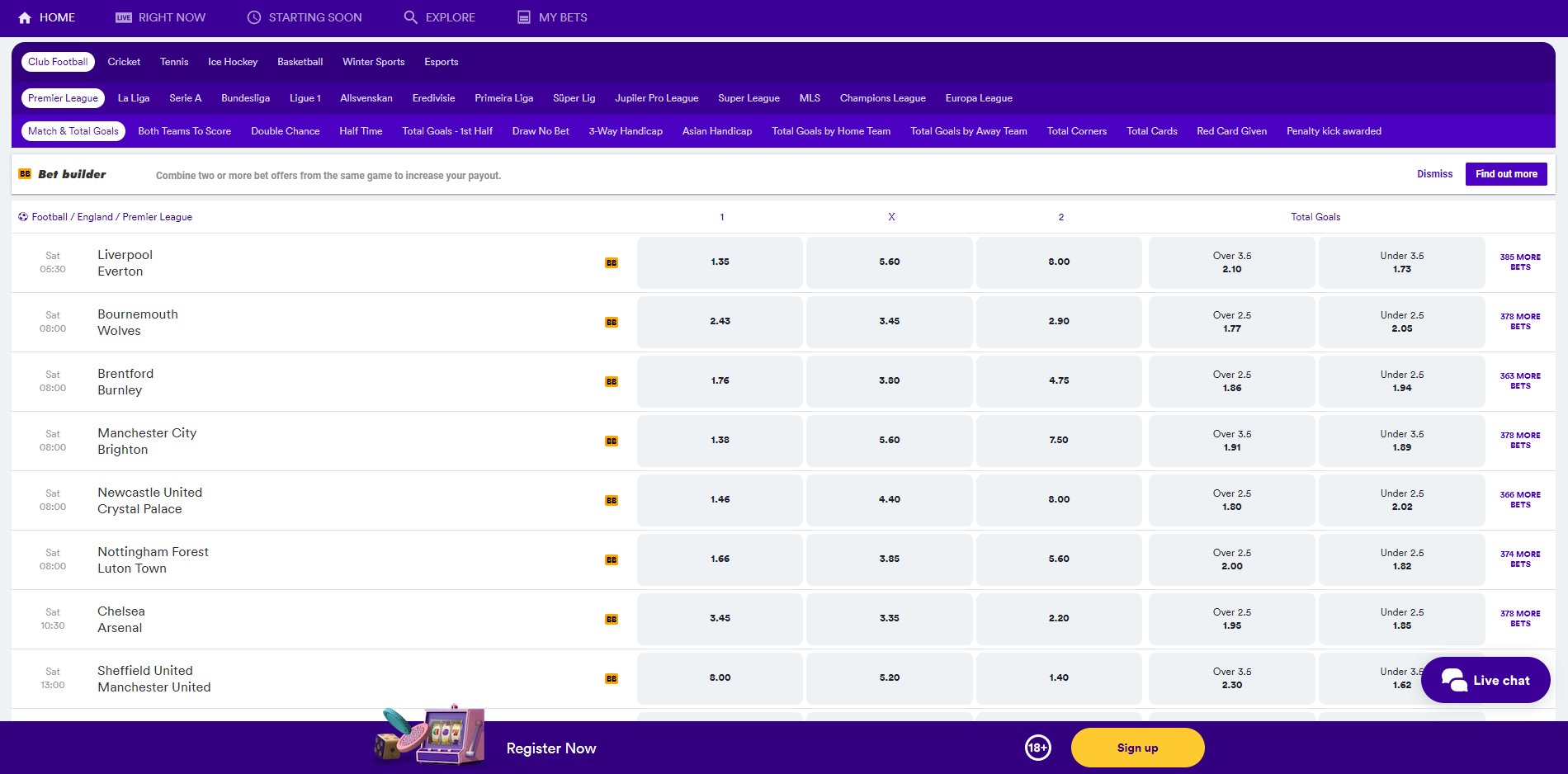
Task: Bet on Newcastle United win at 1.46
Action: (720, 500)
